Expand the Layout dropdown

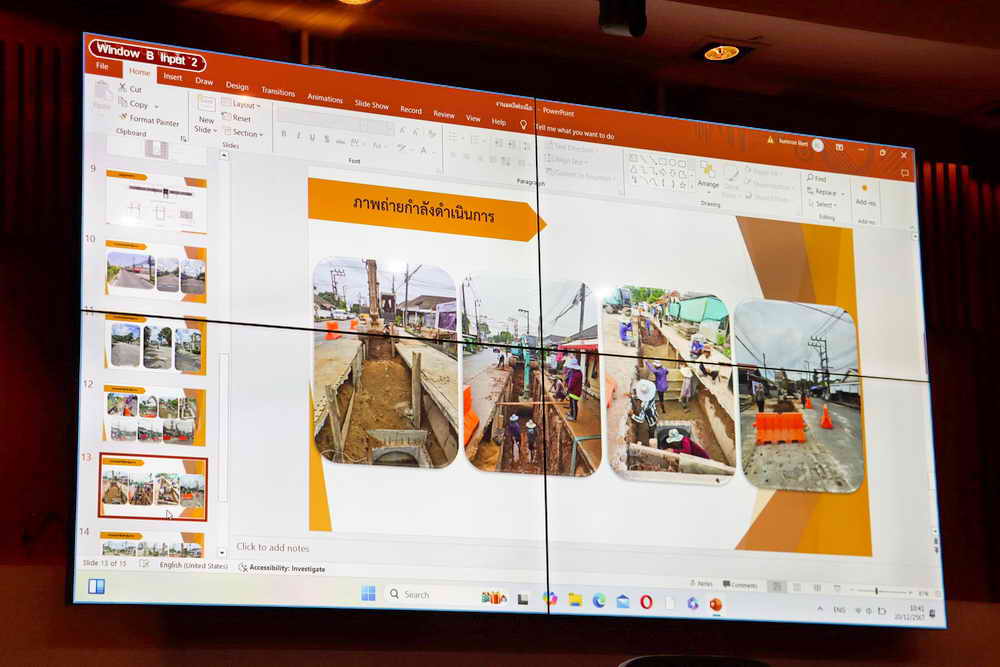click(x=241, y=104)
